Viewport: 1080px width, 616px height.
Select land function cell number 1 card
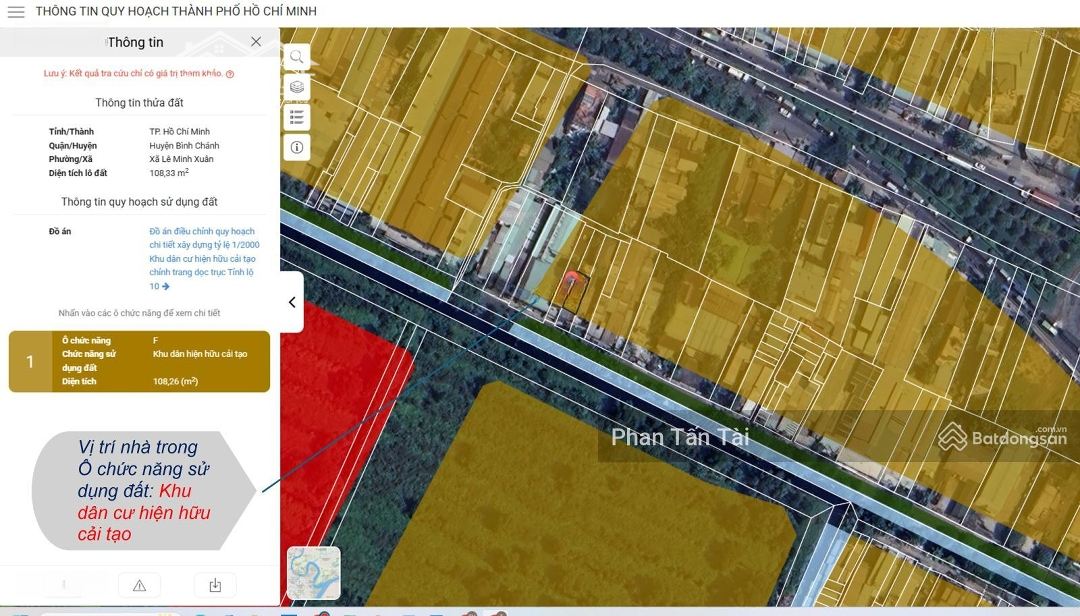click(139, 361)
